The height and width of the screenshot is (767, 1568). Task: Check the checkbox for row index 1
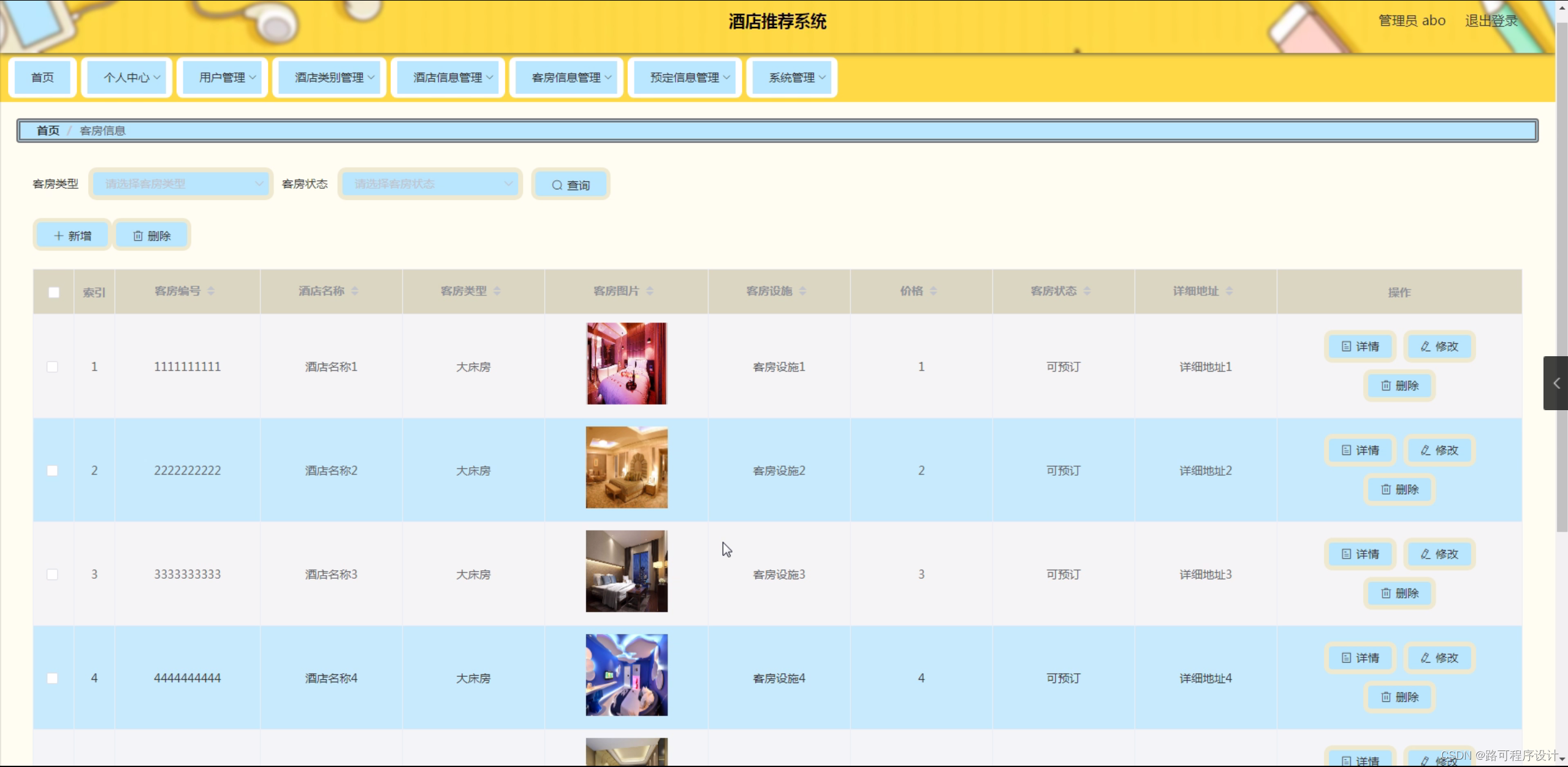(53, 367)
